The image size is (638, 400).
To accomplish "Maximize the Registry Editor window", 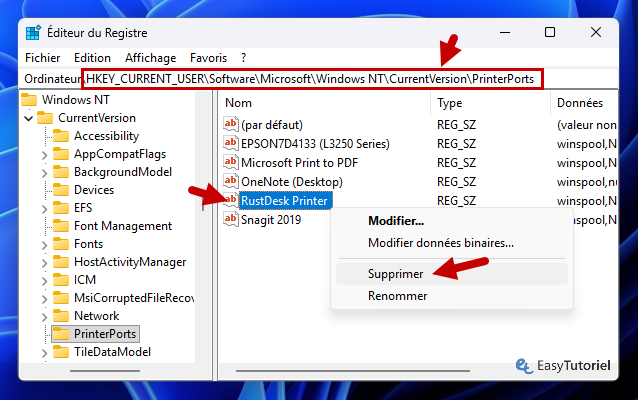I will point(550,32).
